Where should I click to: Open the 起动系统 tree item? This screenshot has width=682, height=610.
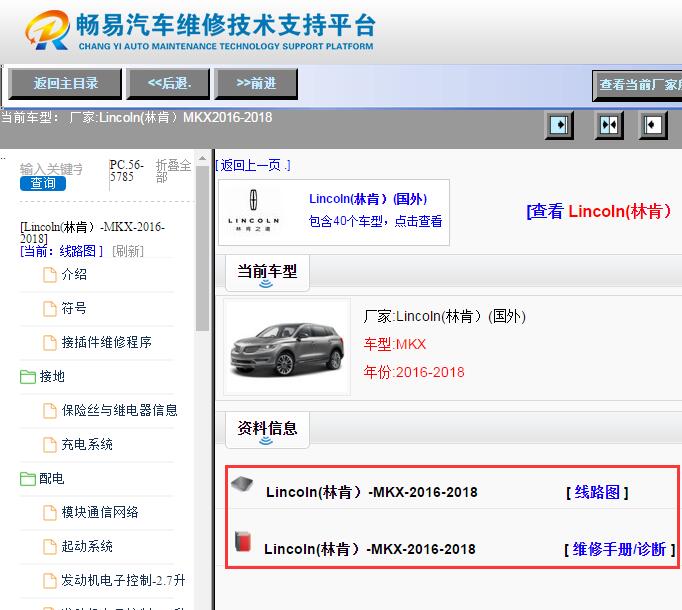click(x=87, y=546)
